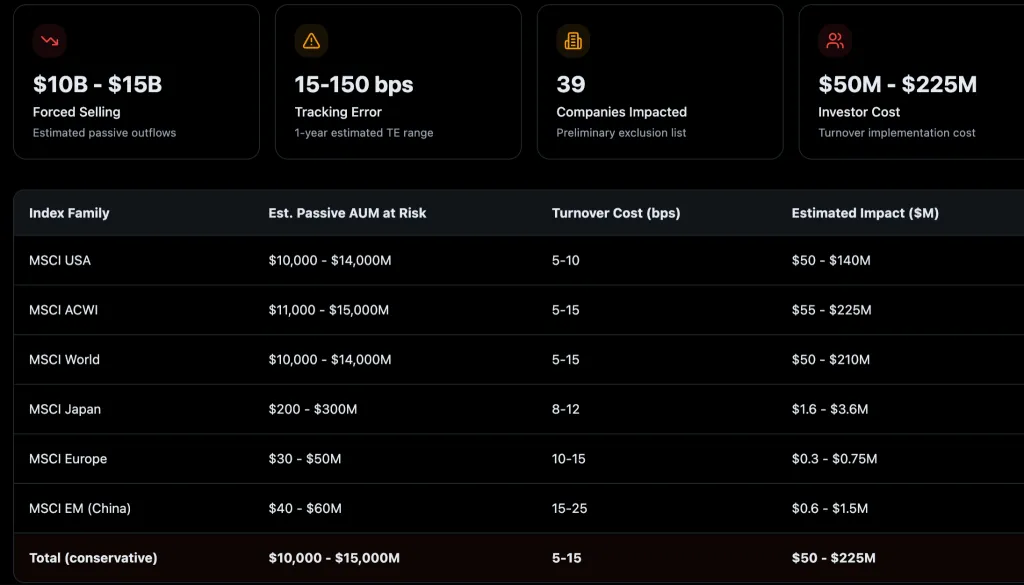
Task: Click the Est. Passive AUM at Risk header
Action: pyautogui.click(x=347, y=213)
